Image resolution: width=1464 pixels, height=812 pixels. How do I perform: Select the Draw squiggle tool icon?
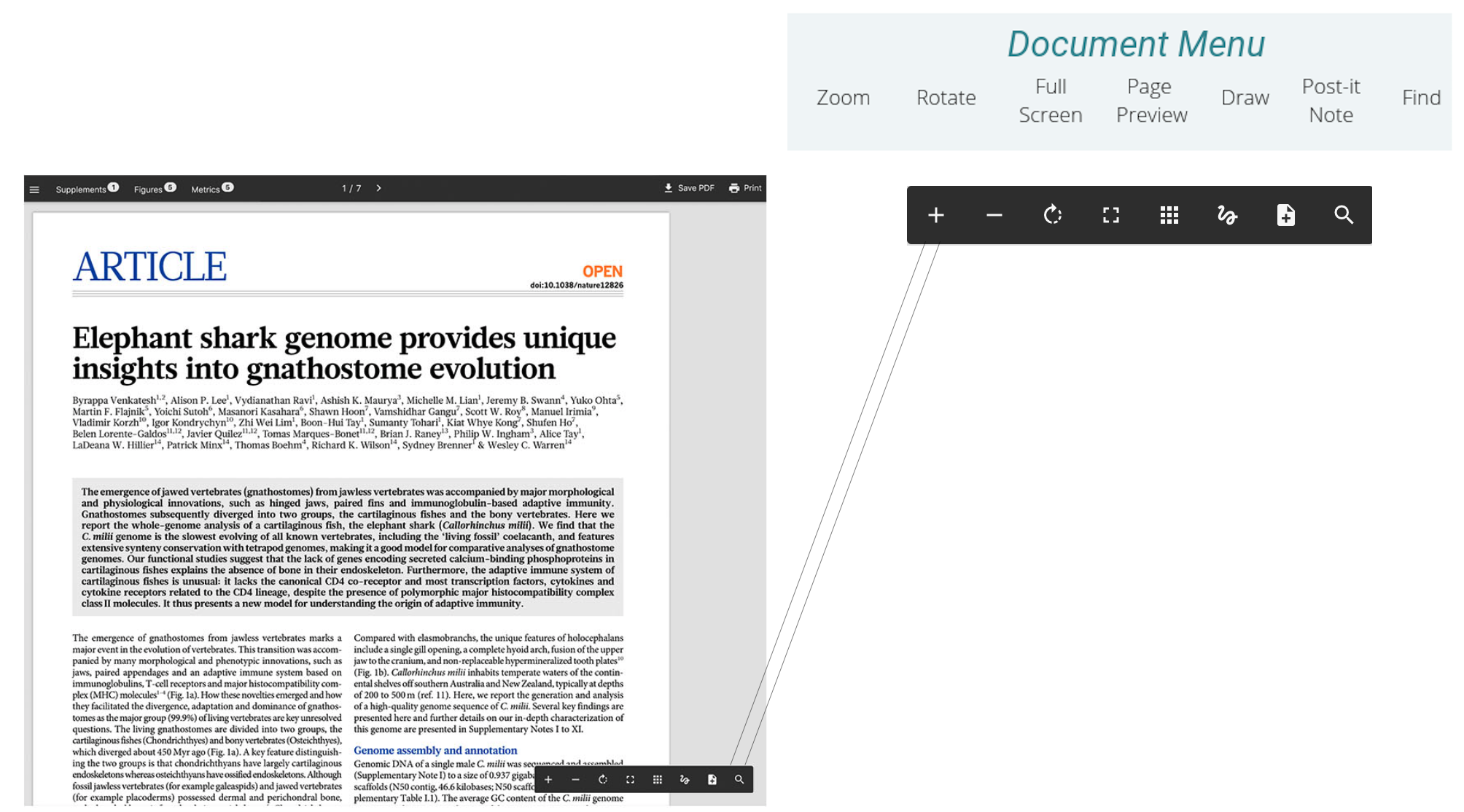point(1228,215)
